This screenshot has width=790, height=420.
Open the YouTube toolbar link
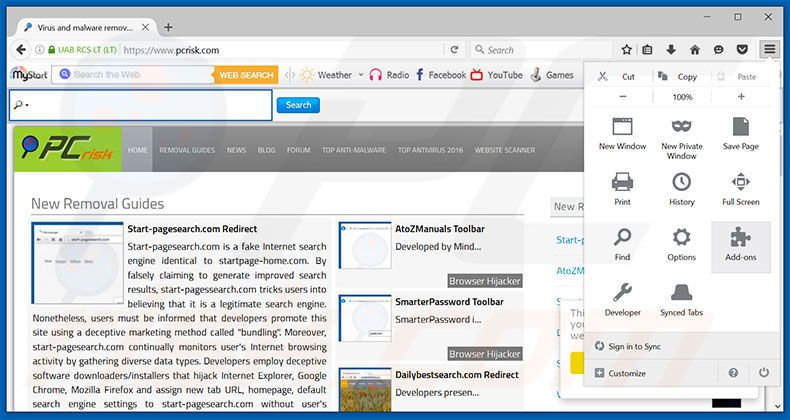[497, 75]
